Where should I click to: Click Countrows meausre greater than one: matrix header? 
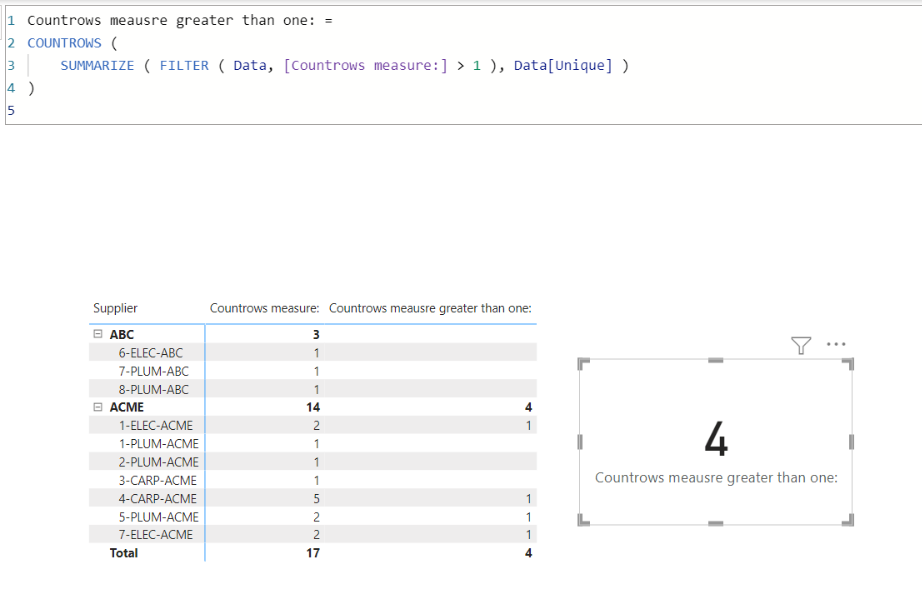coord(430,308)
